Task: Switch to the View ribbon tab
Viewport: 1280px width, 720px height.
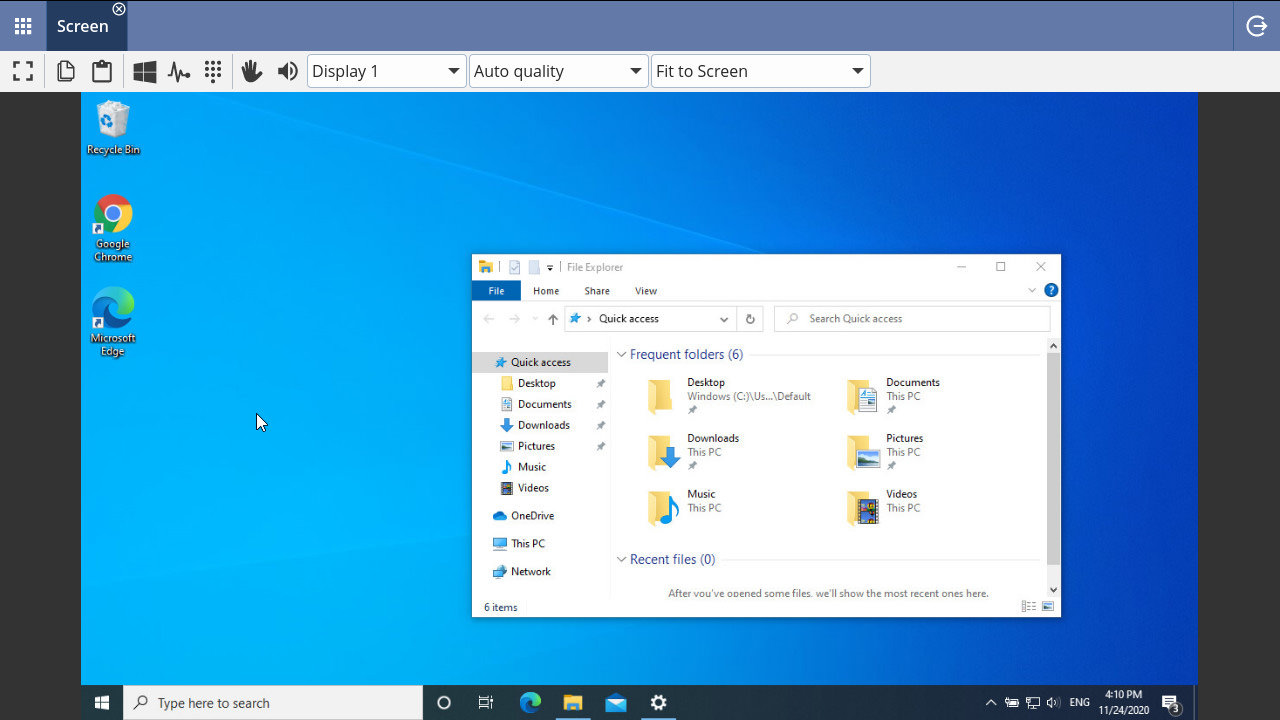Action: (645, 290)
